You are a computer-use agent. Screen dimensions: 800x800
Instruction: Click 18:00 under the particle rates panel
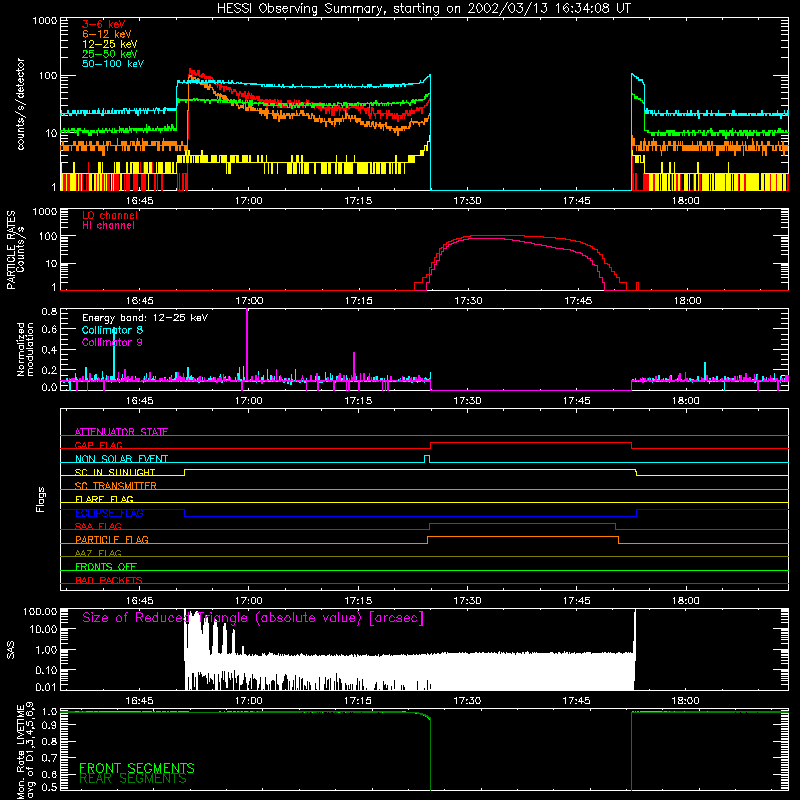coord(687,301)
